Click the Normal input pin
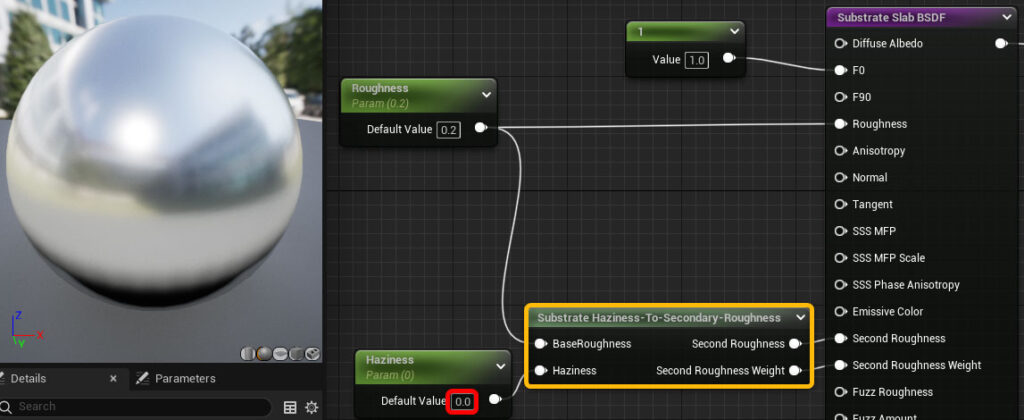This screenshot has width=1024, height=420. [x=840, y=178]
